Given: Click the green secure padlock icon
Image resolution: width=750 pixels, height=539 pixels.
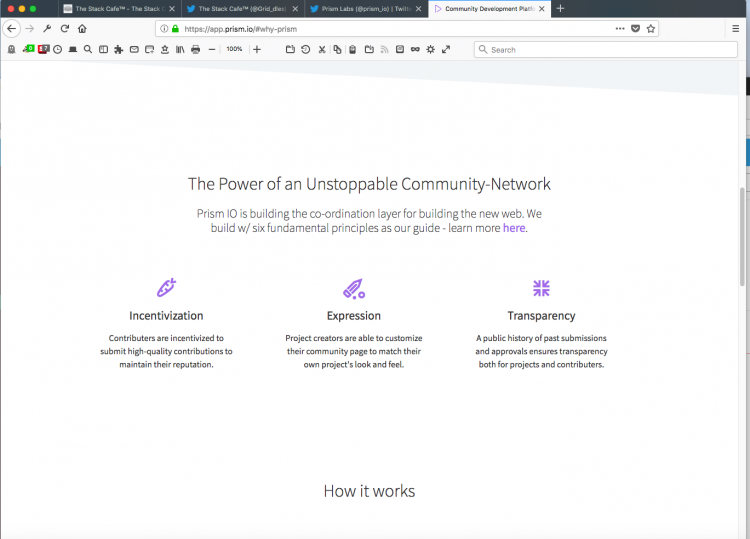Looking at the screenshot, I should tap(176, 29).
